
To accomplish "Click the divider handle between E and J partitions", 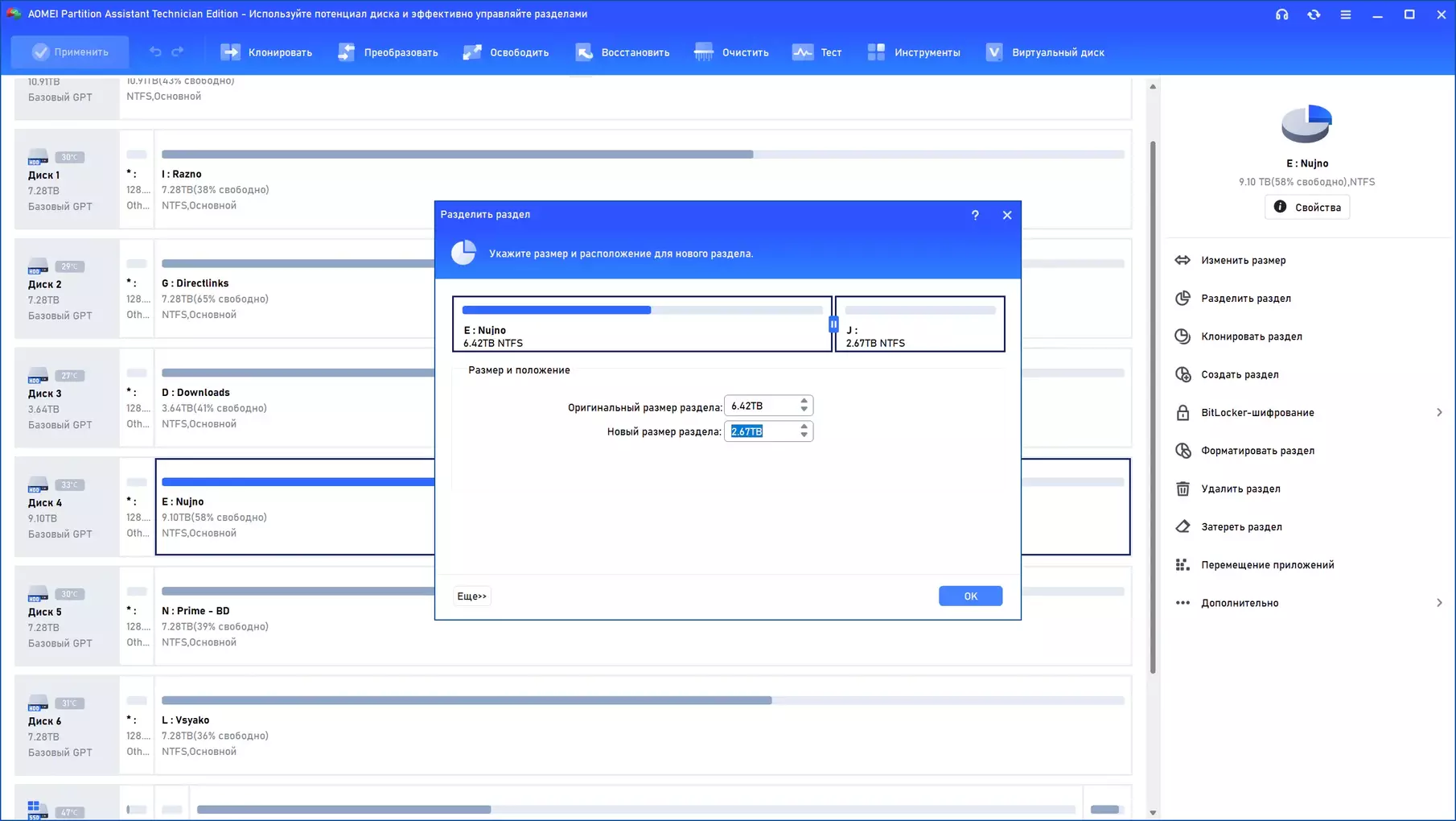I will (833, 324).
